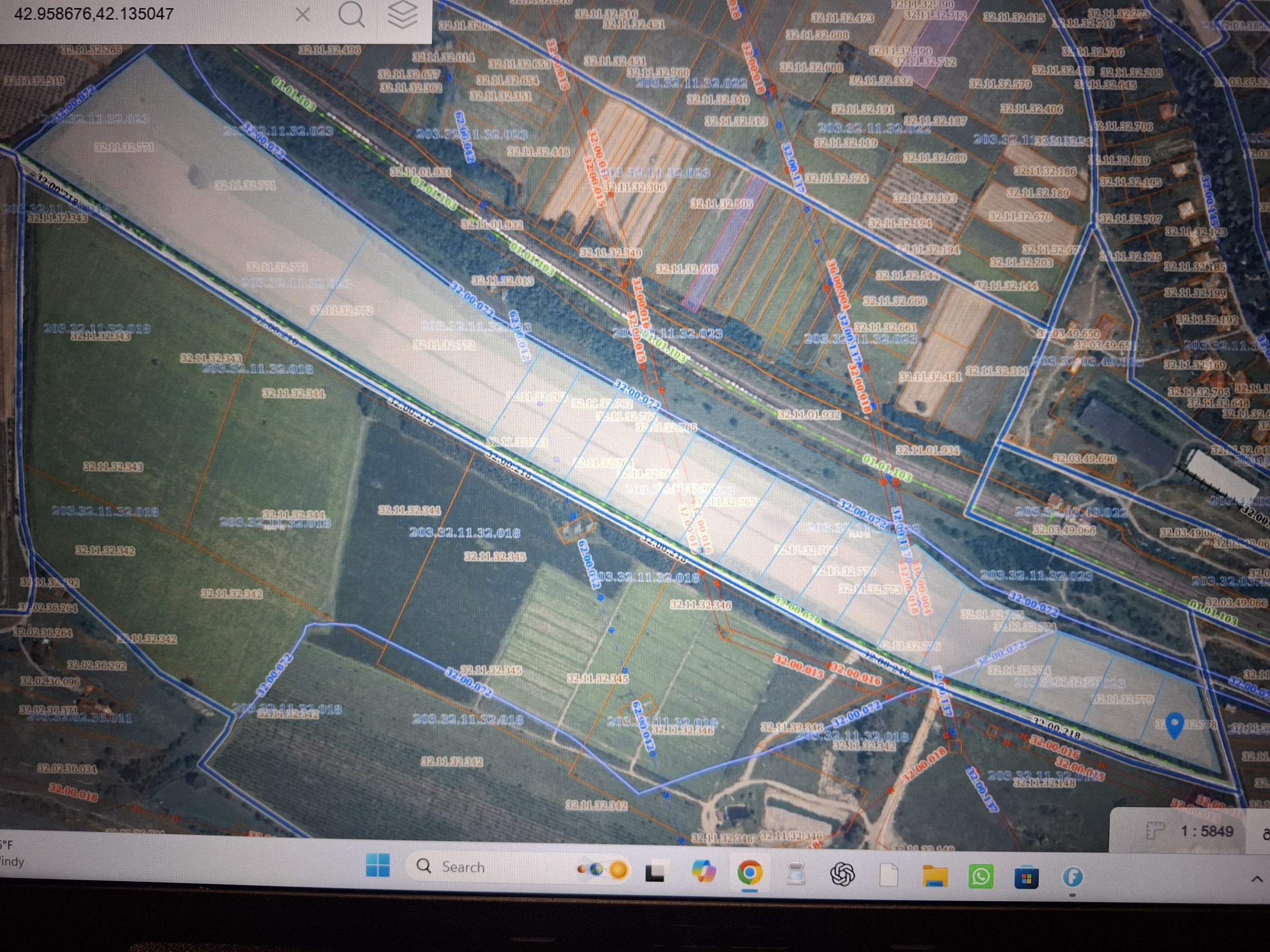Select parcel label 32.11.32.265
1270x952 pixels.
[x=92, y=50]
